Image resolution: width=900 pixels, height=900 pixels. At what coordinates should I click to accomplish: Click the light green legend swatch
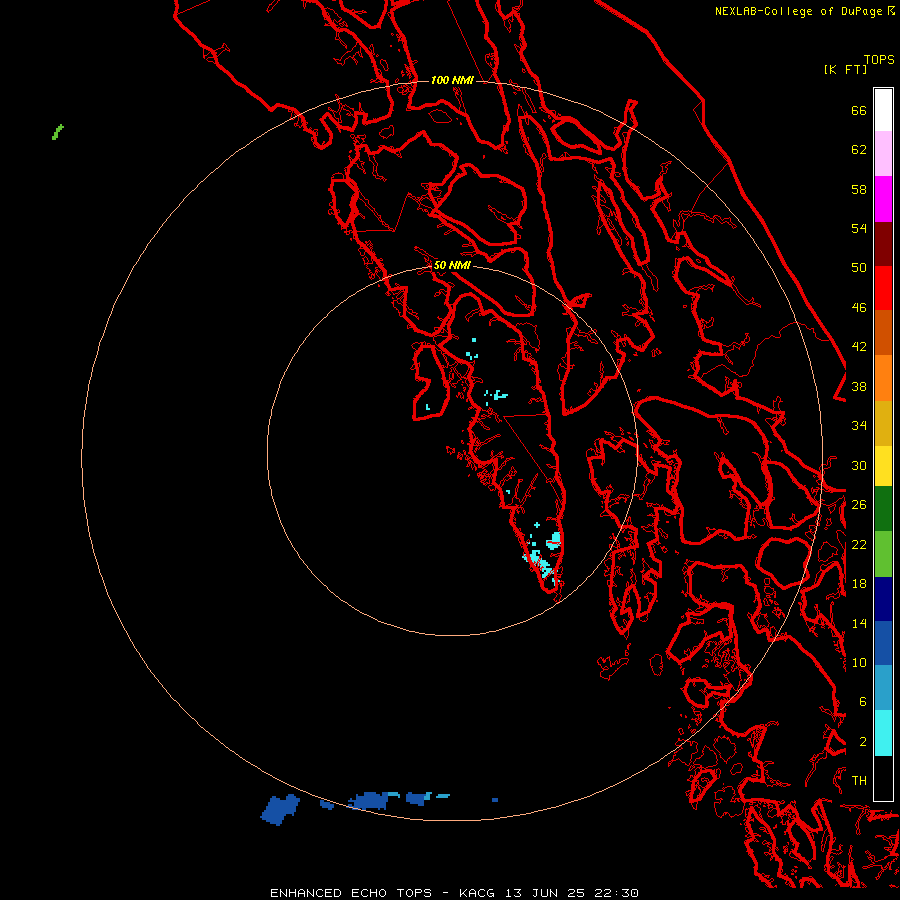[883, 554]
